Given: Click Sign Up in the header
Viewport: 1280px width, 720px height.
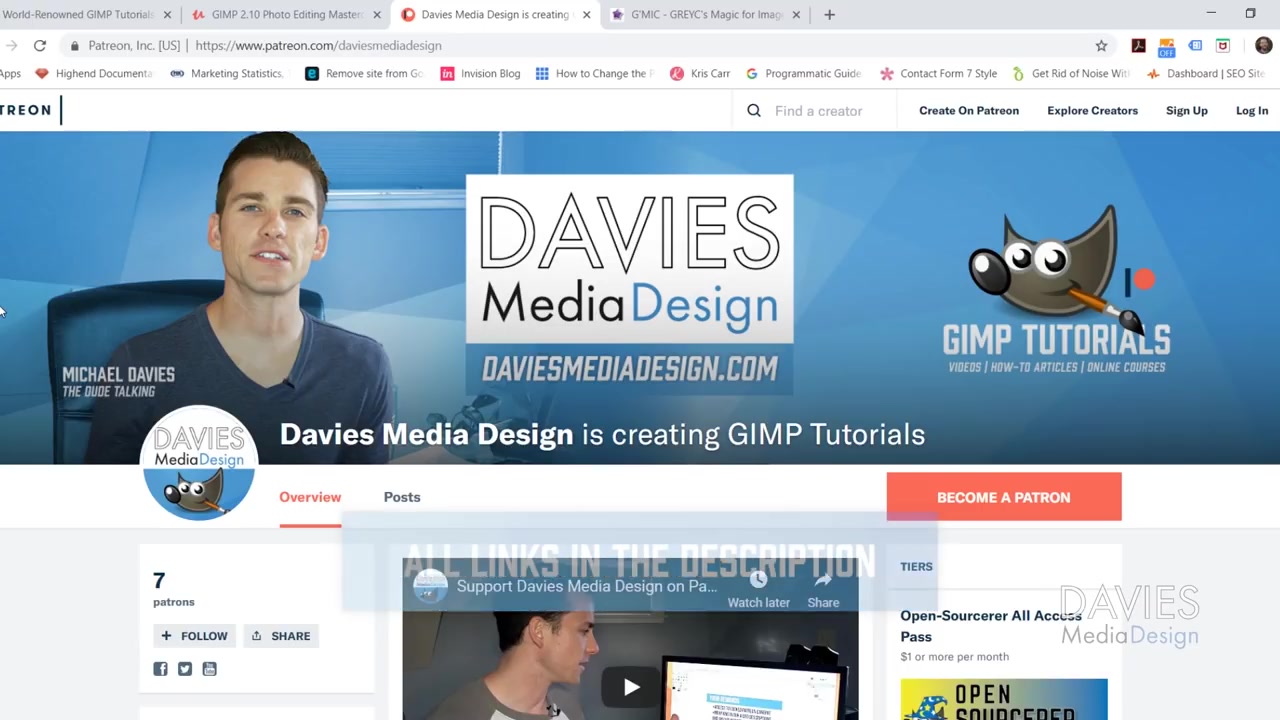Looking at the screenshot, I should (x=1186, y=110).
